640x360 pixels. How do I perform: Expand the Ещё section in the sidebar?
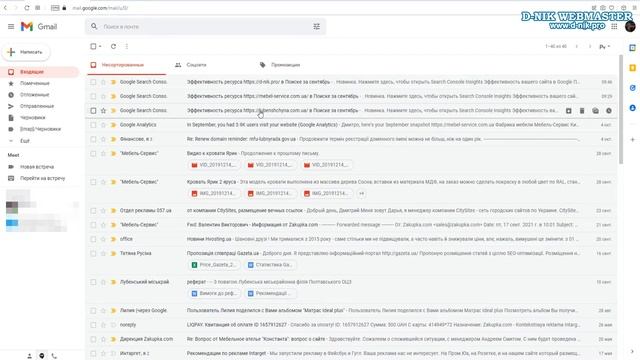(25, 141)
